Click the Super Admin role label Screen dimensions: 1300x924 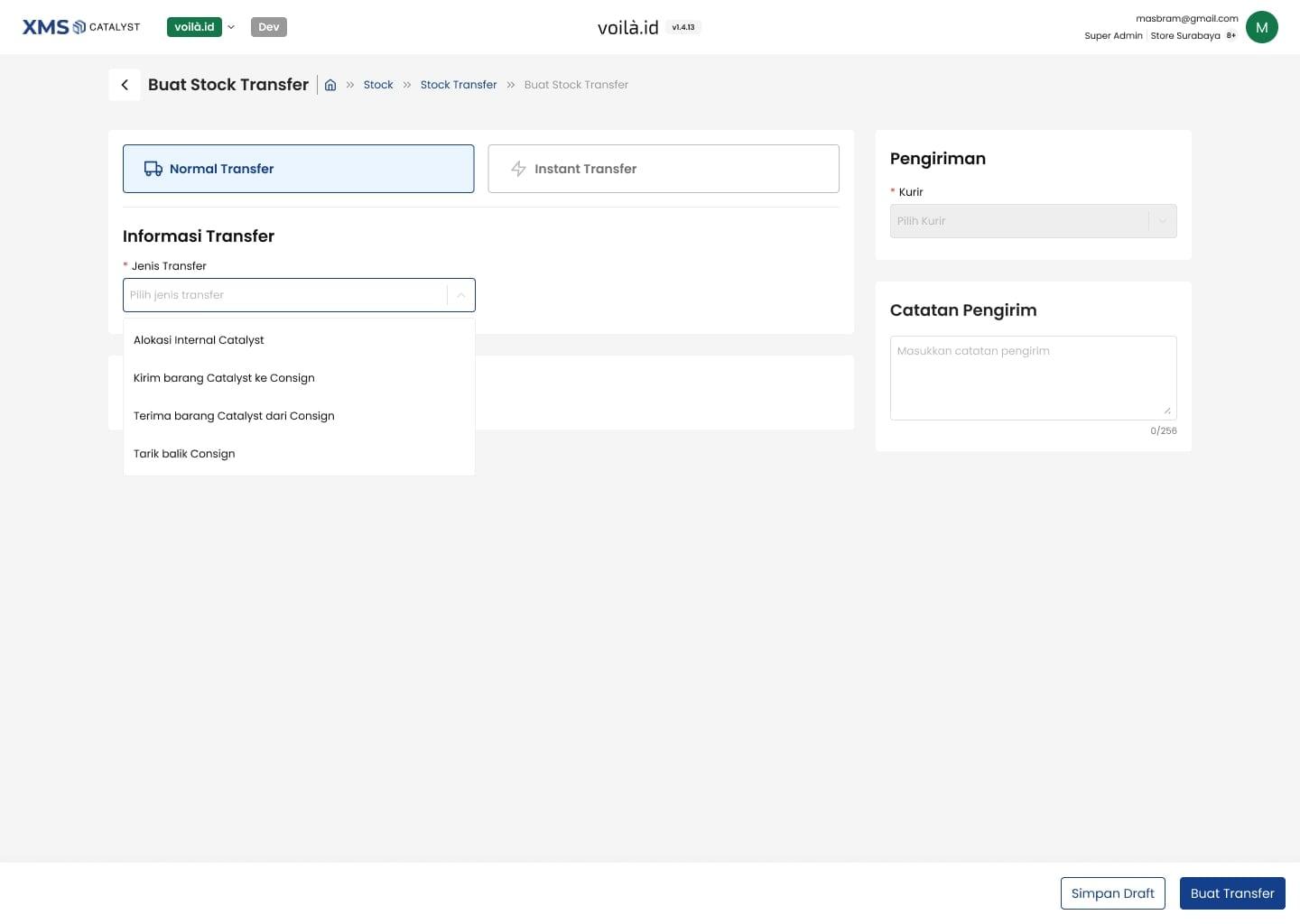(1113, 36)
